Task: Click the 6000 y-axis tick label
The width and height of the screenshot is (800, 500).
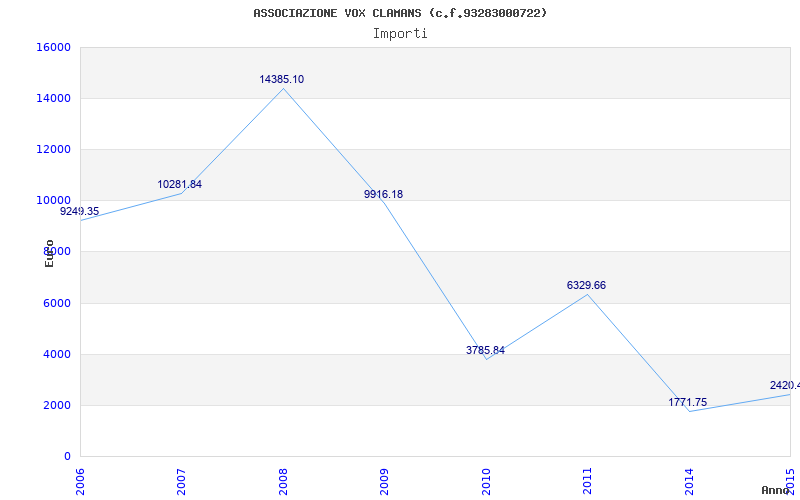Action: (57, 303)
